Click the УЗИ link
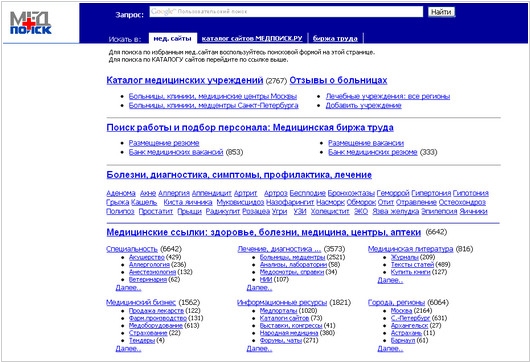 click(x=300, y=212)
